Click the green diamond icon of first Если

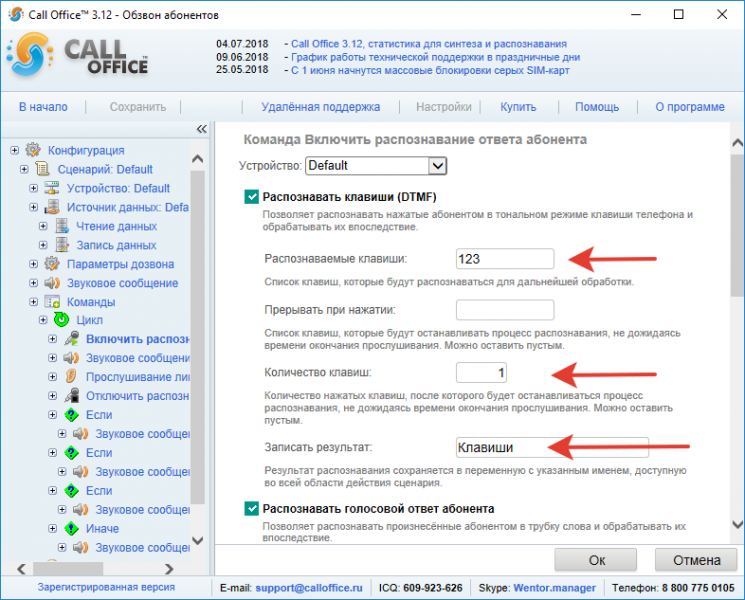71,415
